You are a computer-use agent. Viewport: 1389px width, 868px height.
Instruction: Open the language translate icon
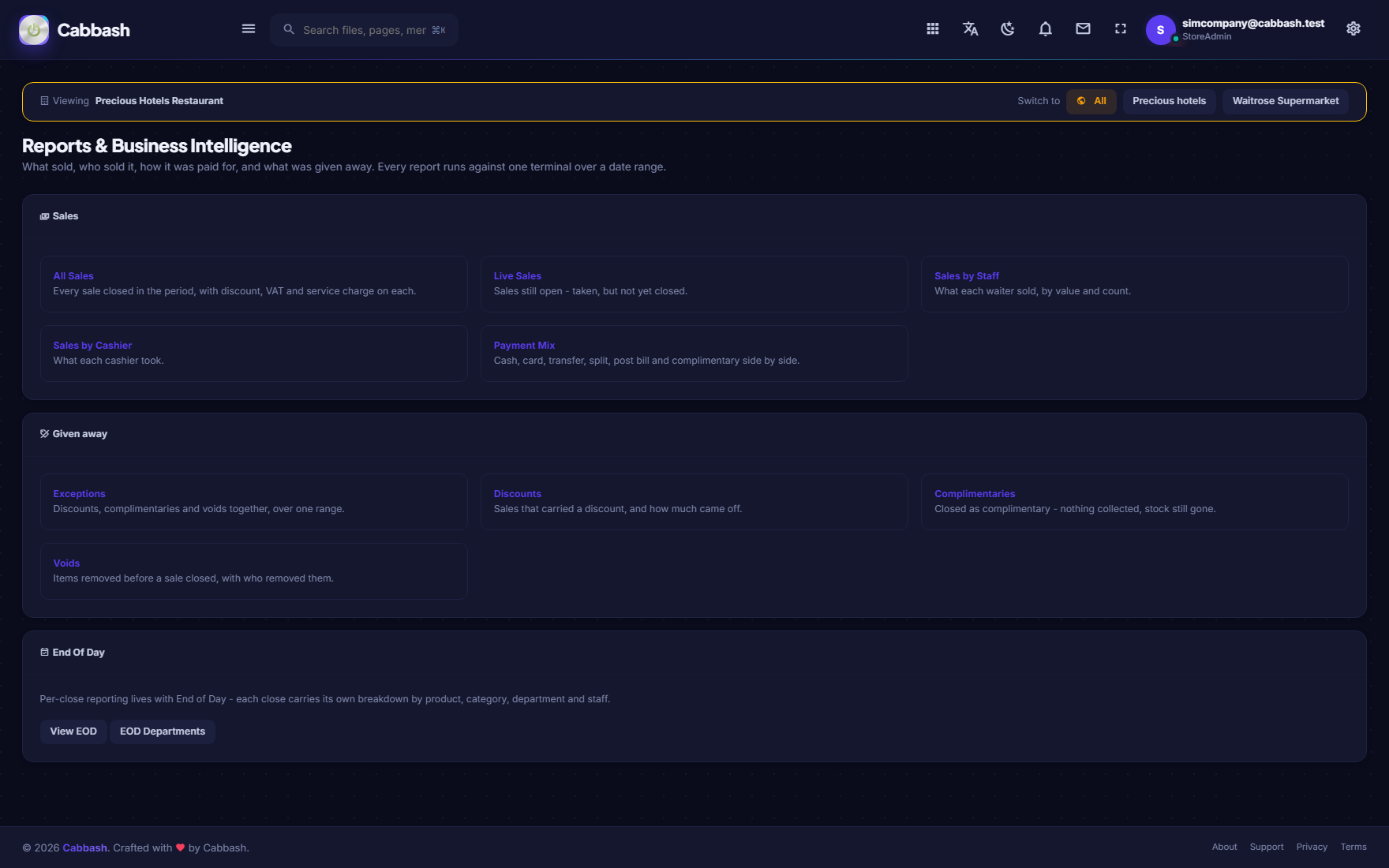click(x=971, y=29)
